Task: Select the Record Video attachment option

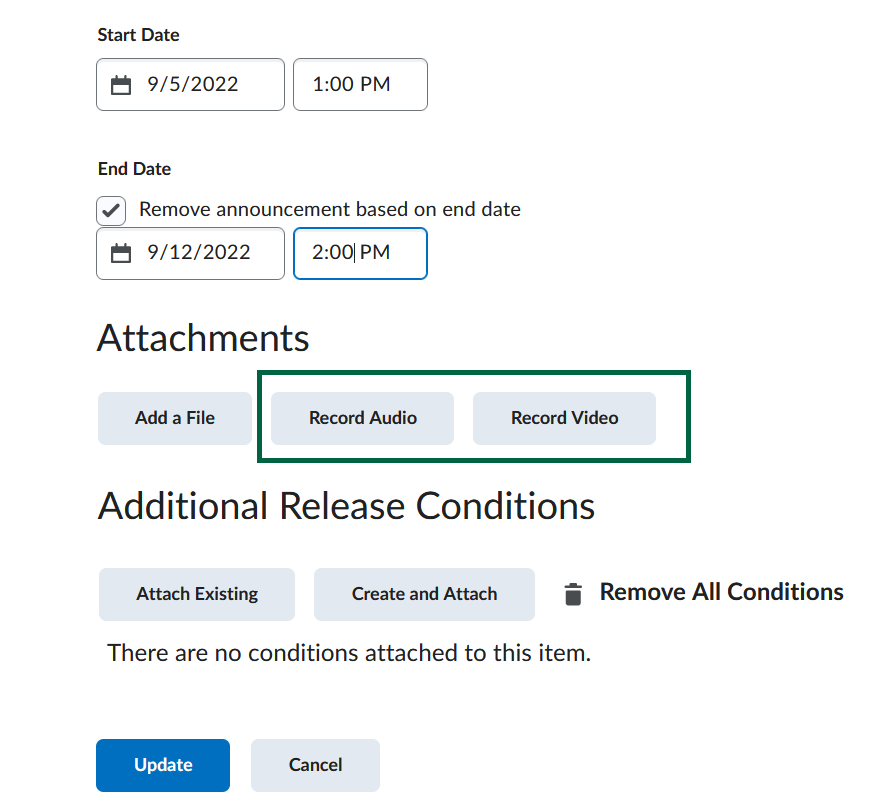Action: coord(564,418)
